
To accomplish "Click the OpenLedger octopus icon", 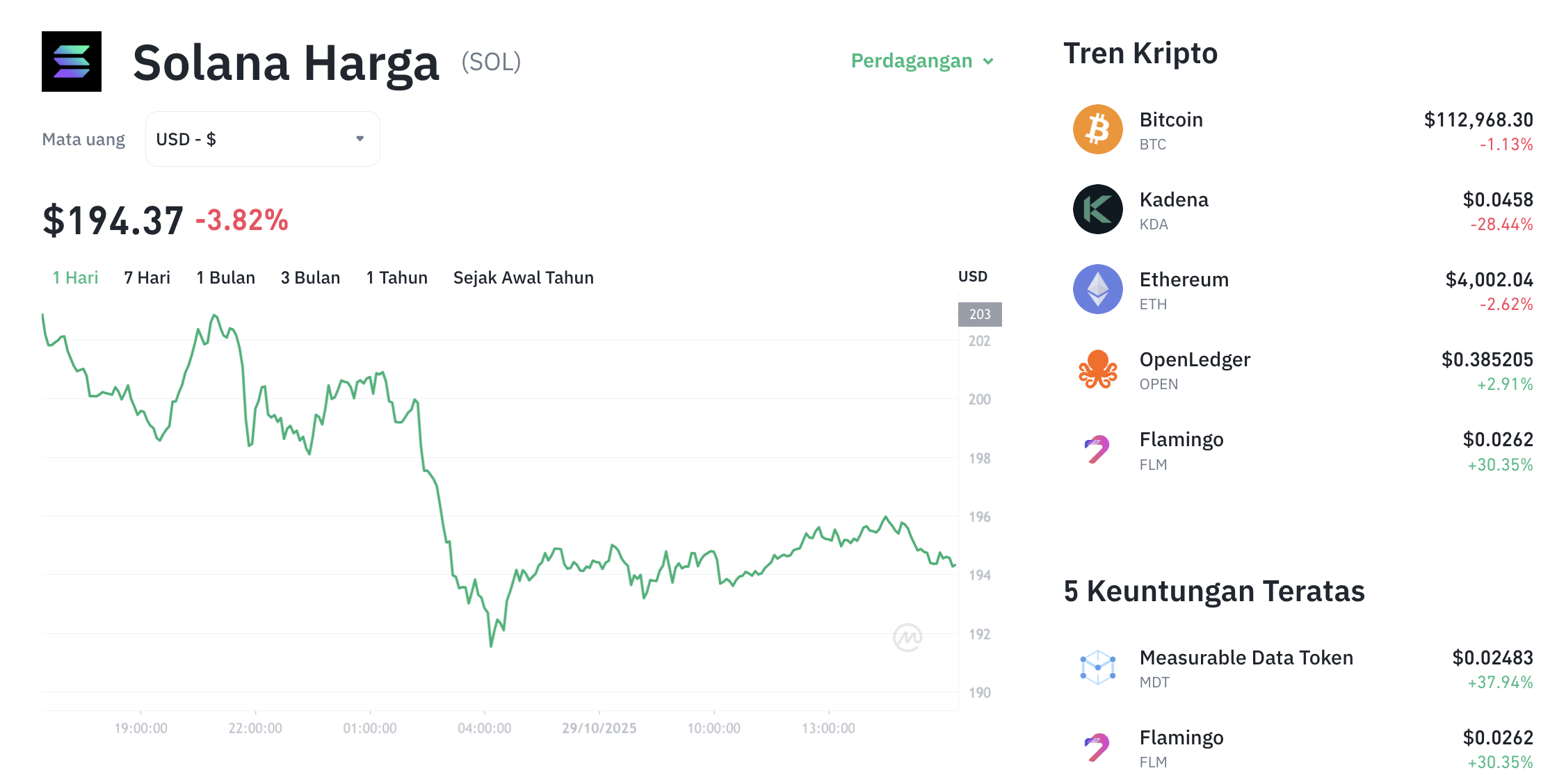I will [1097, 369].
